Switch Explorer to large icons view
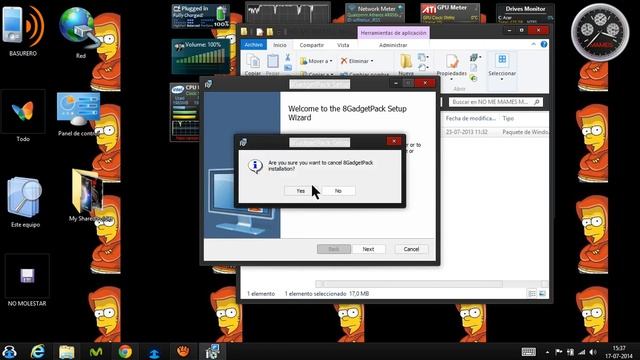Image resolution: width=640 pixels, height=360 pixels. point(542,293)
